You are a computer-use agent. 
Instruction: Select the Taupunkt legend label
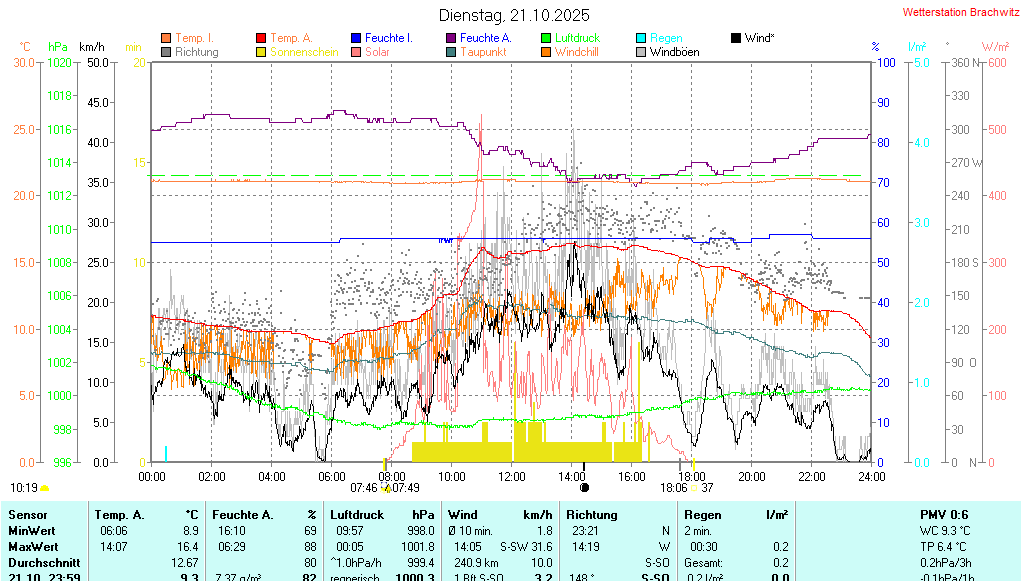pyautogui.click(x=483, y=52)
